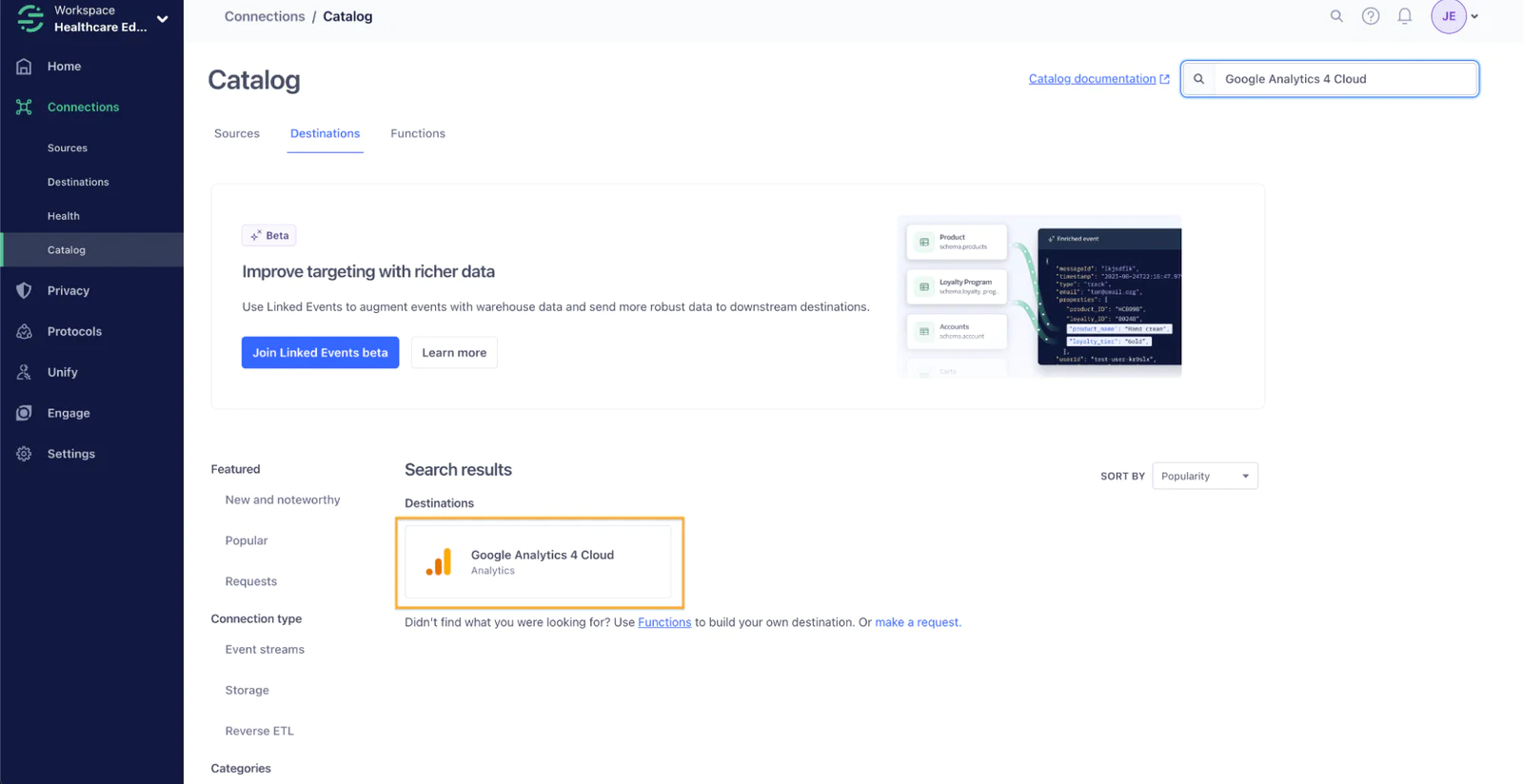This screenshot has width=1523, height=784.
Task: Click the sparkle Beta badge
Action: 268,235
